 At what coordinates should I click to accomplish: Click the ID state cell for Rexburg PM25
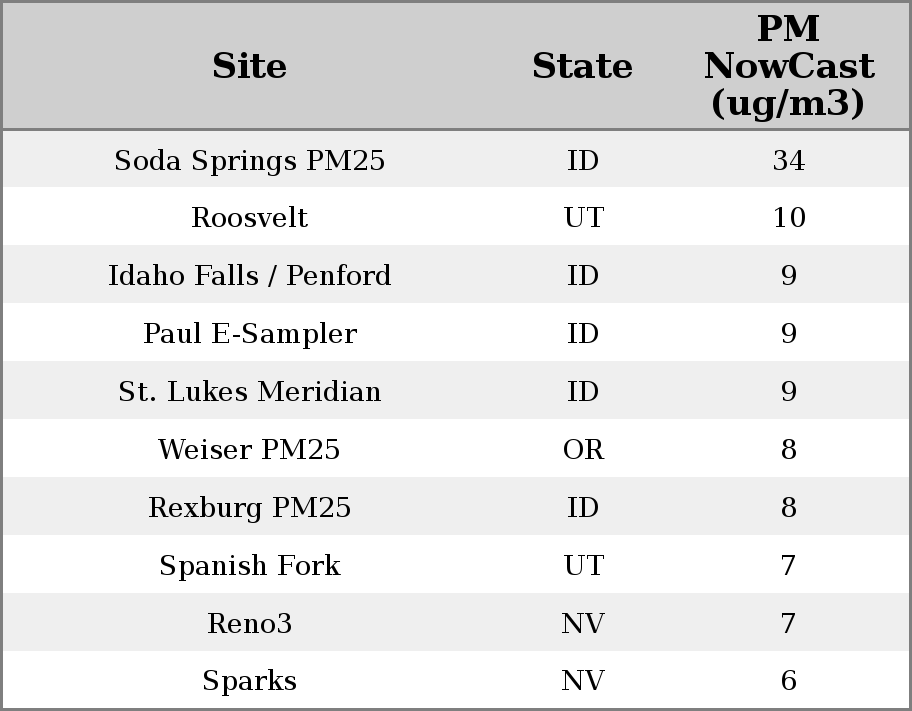point(583,508)
